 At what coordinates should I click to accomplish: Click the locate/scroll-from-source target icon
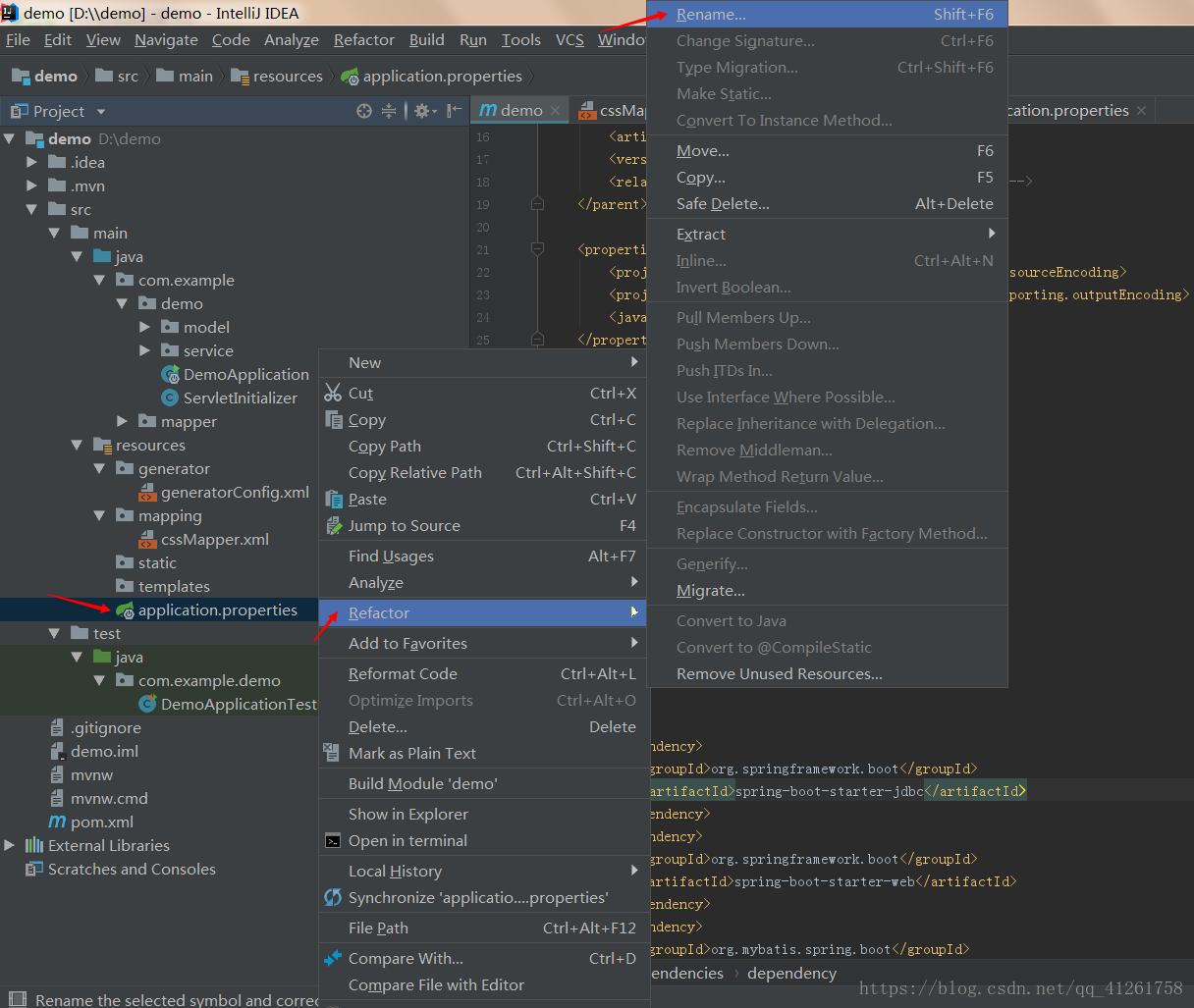point(364,111)
